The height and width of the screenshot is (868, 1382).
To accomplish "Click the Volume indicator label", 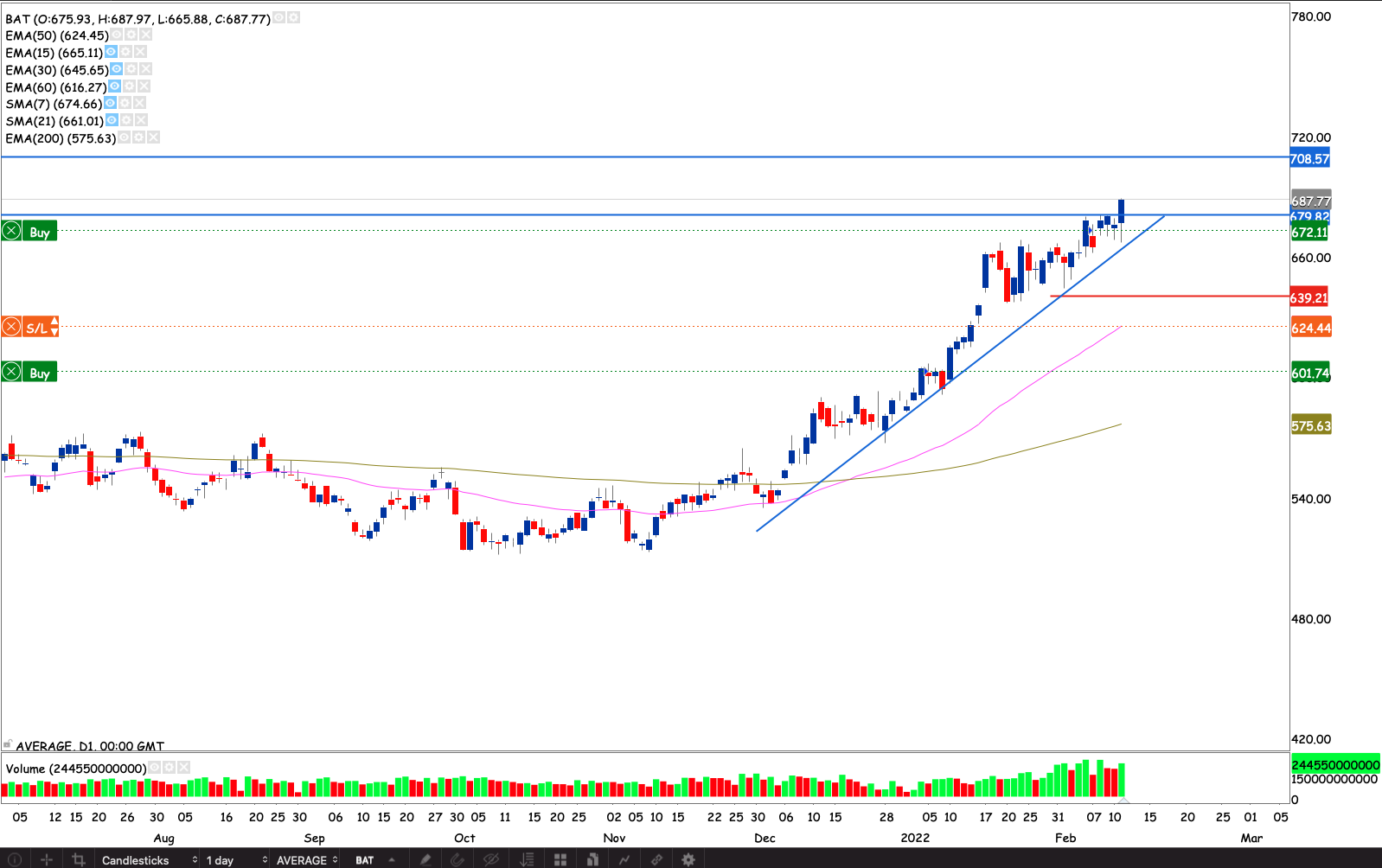I will (x=75, y=768).
